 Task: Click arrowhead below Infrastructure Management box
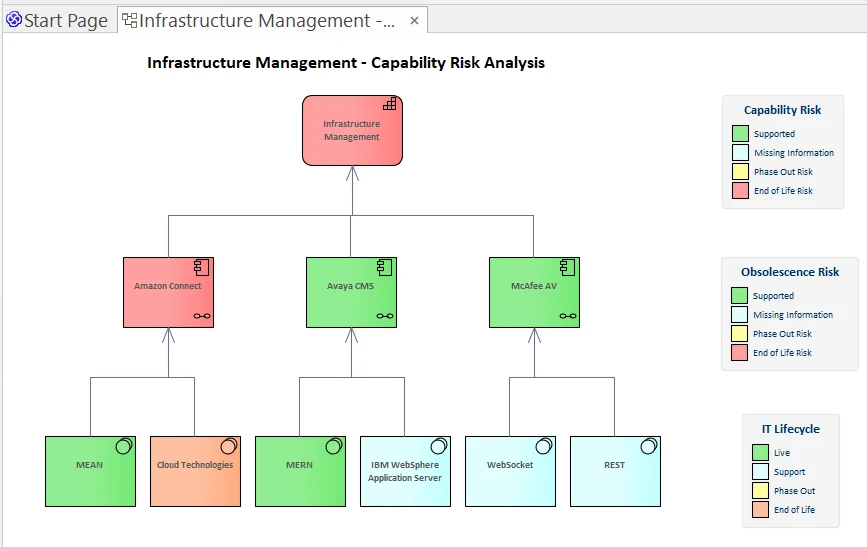(x=352, y=174)
